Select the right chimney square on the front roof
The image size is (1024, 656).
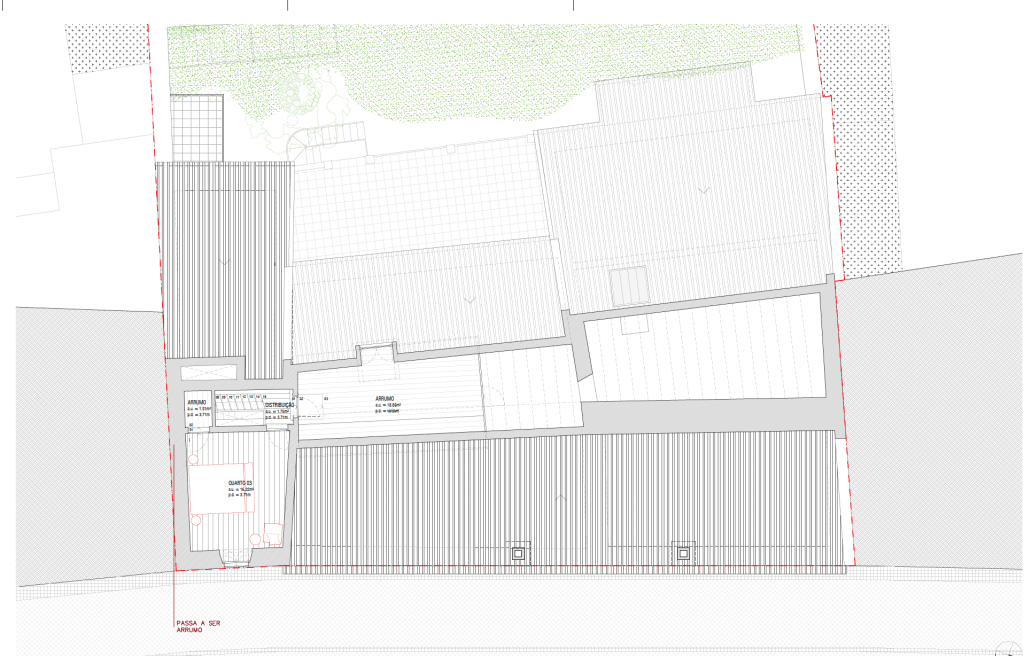click(x=685, y=552)
